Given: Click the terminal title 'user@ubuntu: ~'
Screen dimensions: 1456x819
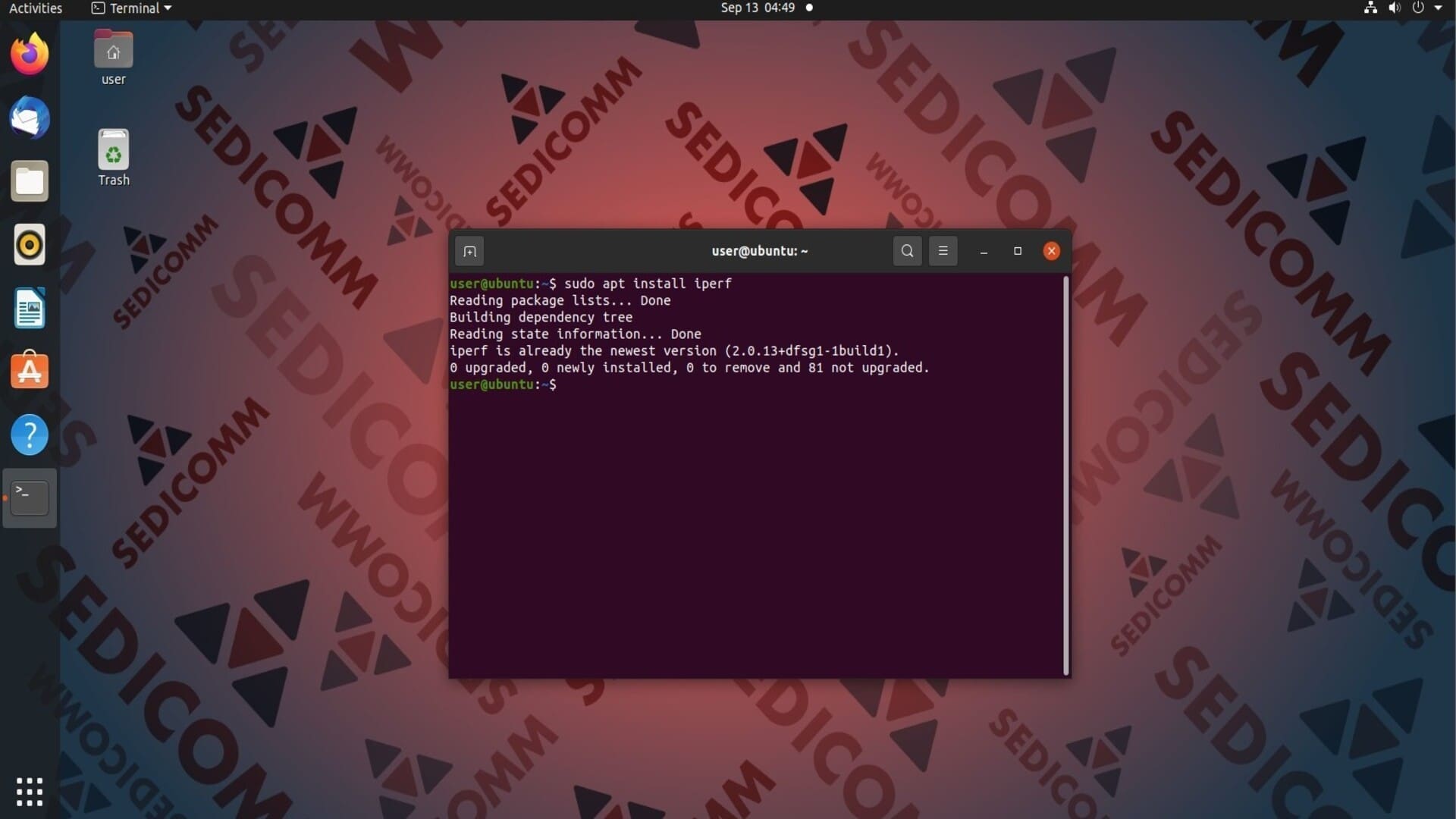Looking at the screenshot, I should pos(760,251).
